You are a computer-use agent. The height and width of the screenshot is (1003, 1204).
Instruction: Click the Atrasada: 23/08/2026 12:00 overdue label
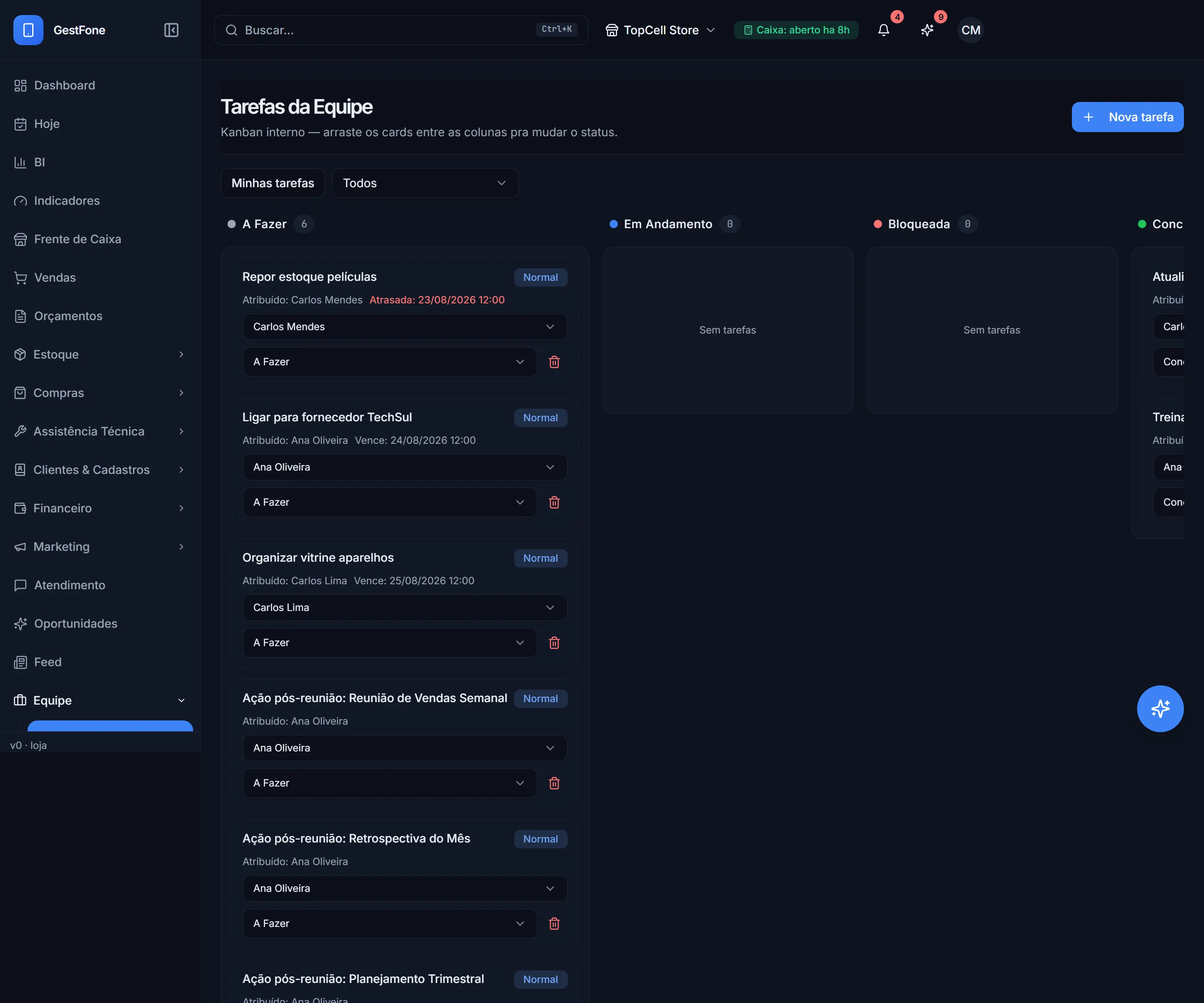click(x=437, y=300)
